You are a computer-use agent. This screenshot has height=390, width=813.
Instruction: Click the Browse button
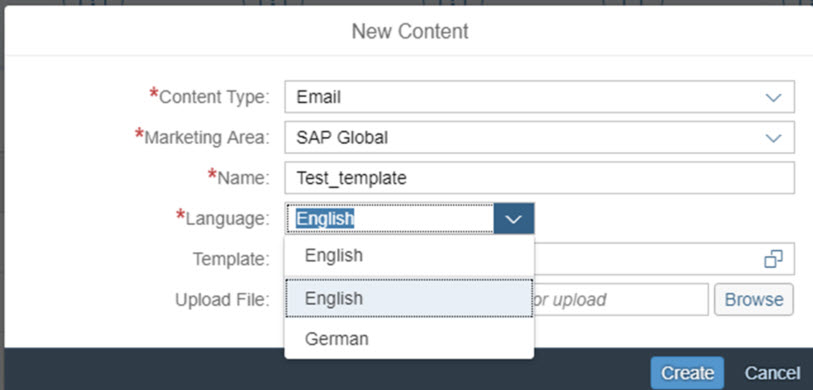pos(754,299)
